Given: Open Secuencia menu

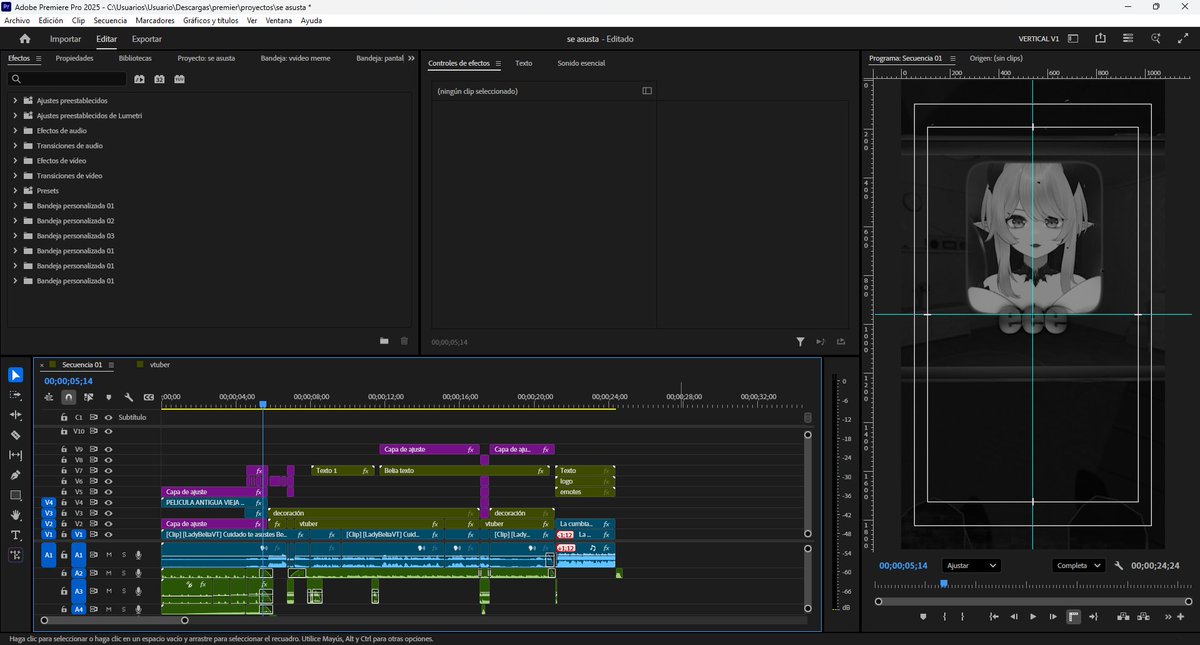Looking at the screenshot, I should click(x=110, y=20).
